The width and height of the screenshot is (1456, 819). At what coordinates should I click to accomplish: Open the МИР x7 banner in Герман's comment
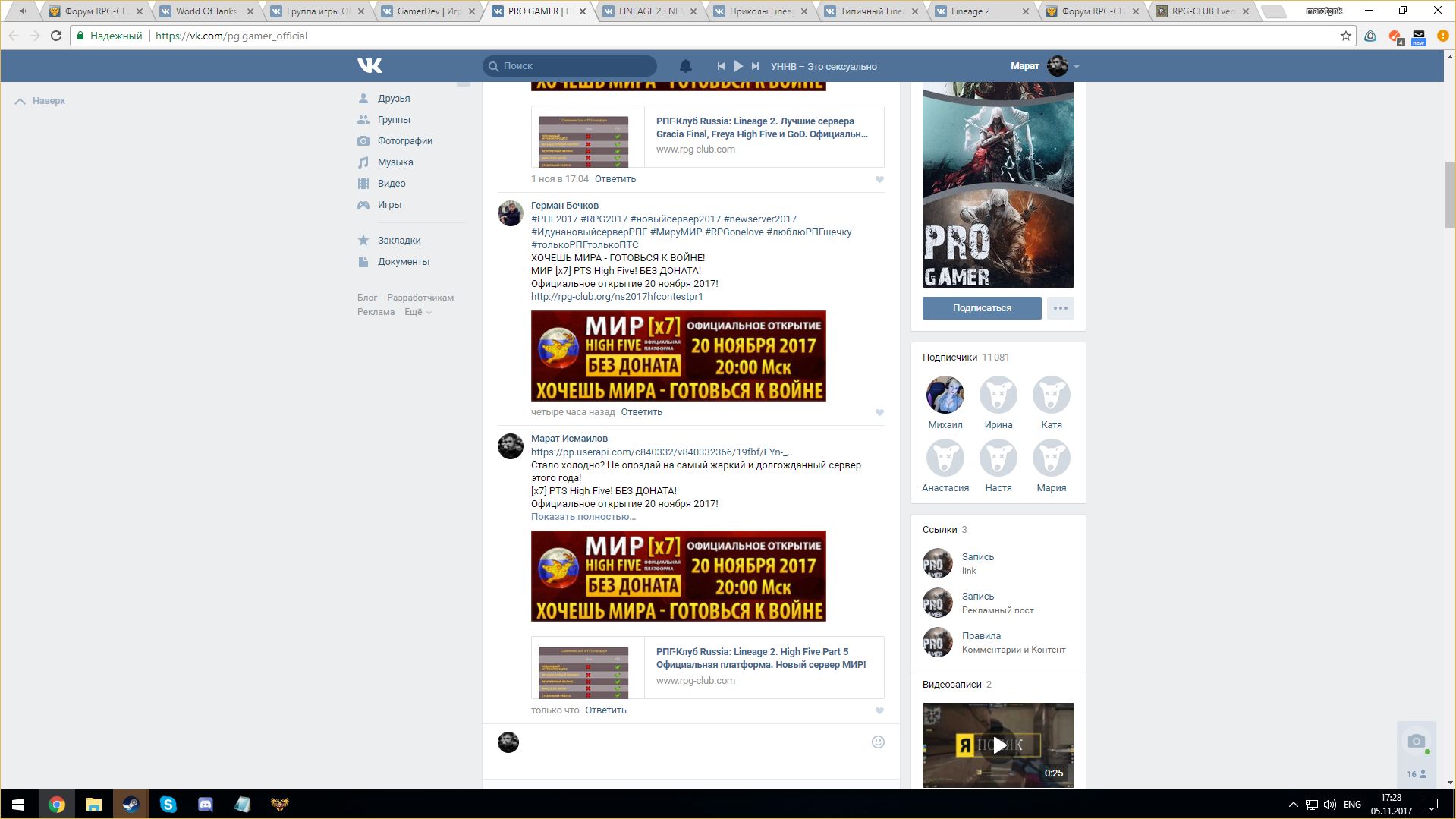678,356
